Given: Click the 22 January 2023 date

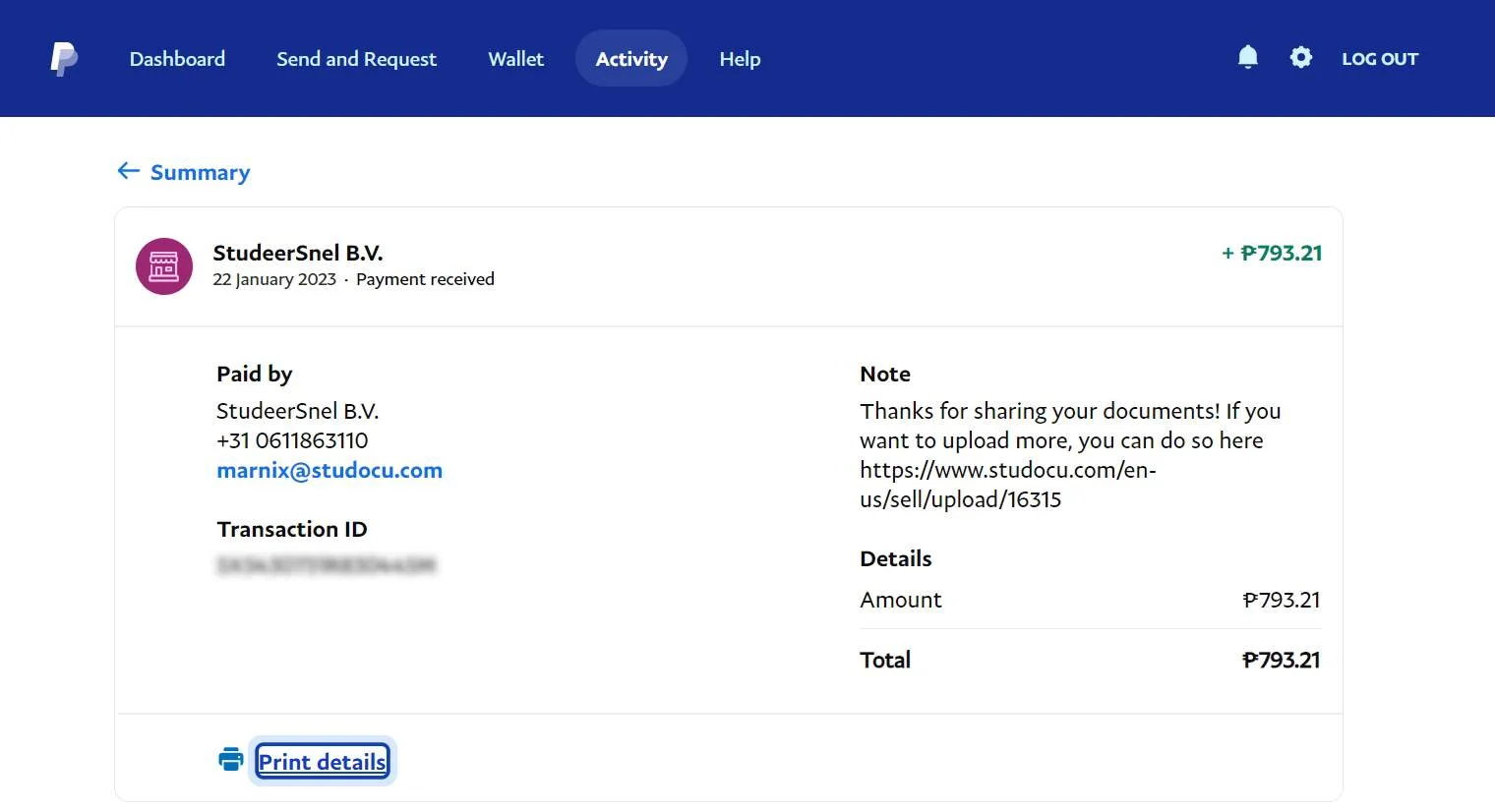Looking at the screenshot, I should 274,279.
